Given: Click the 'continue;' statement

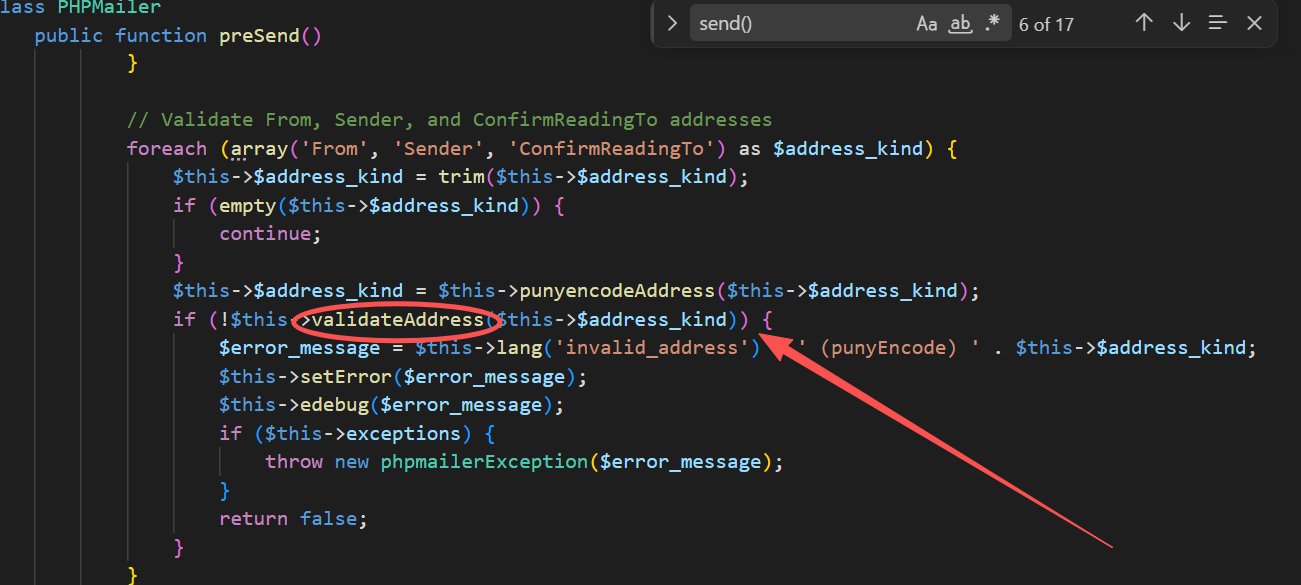Looking at the screenshot, I should (x=271, y=234).
